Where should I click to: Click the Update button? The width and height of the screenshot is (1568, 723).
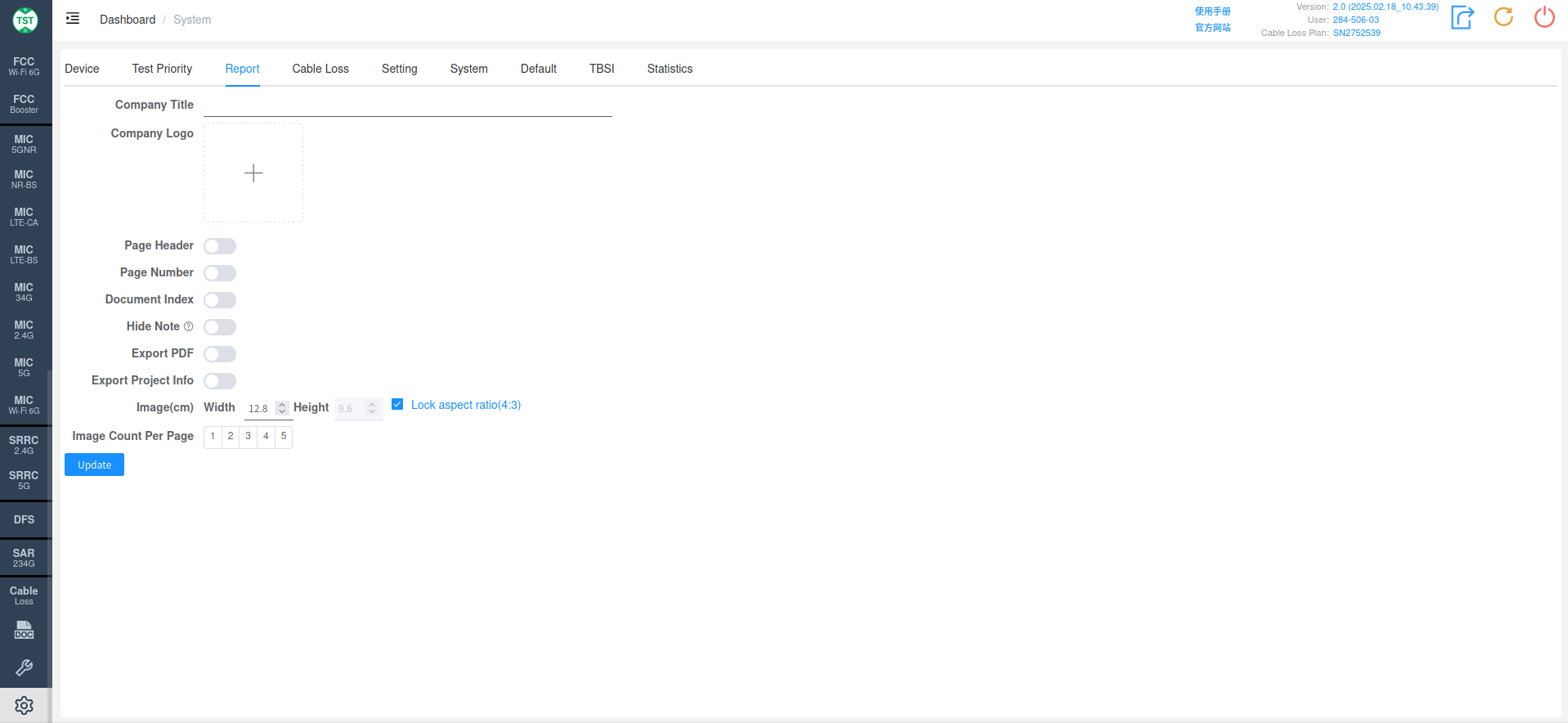click(x=94, y=465)
